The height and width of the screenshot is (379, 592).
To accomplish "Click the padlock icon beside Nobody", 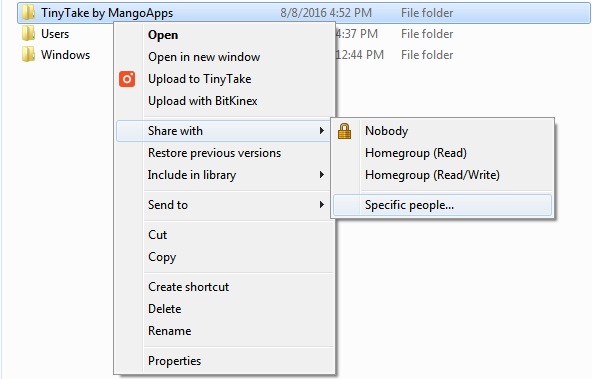I will click(x=344, y=131).
